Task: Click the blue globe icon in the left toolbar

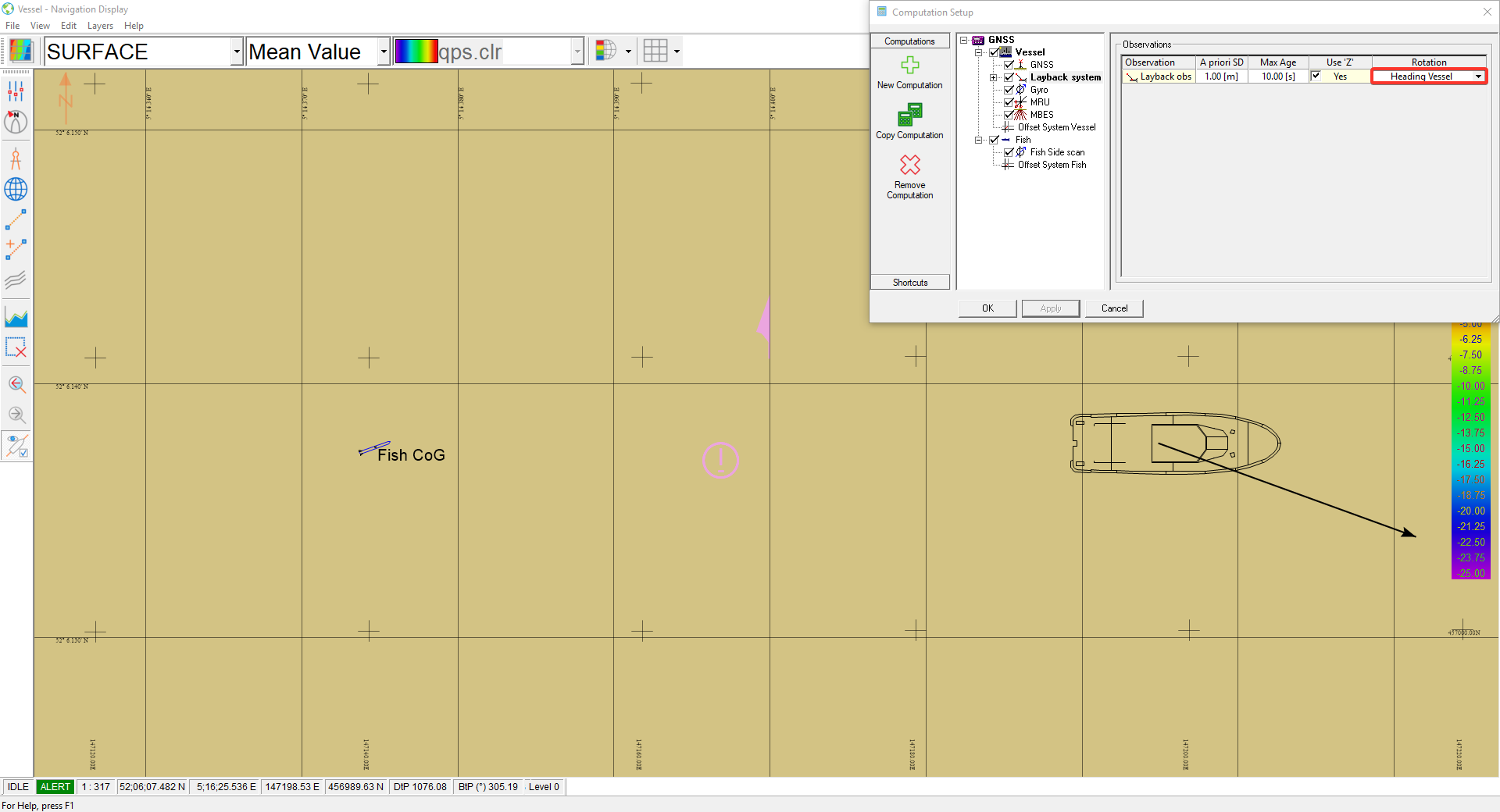Action: [x=16, y=189]
